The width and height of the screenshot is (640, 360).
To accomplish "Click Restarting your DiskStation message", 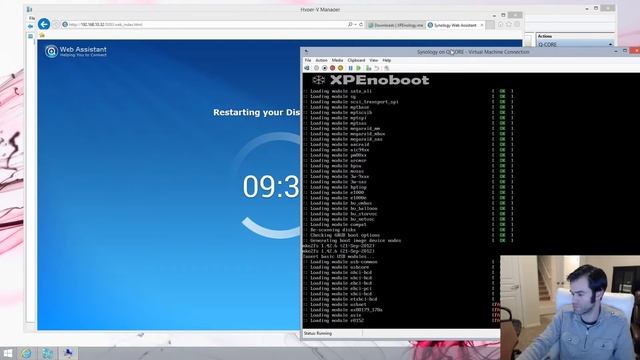I will coord(256,112).
